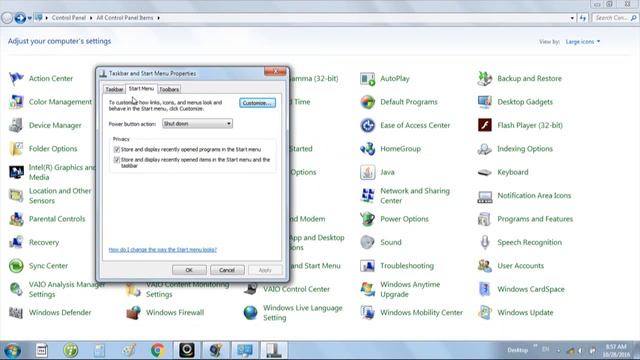
Task: Open the Start menu looks help link
Action: 162,249
